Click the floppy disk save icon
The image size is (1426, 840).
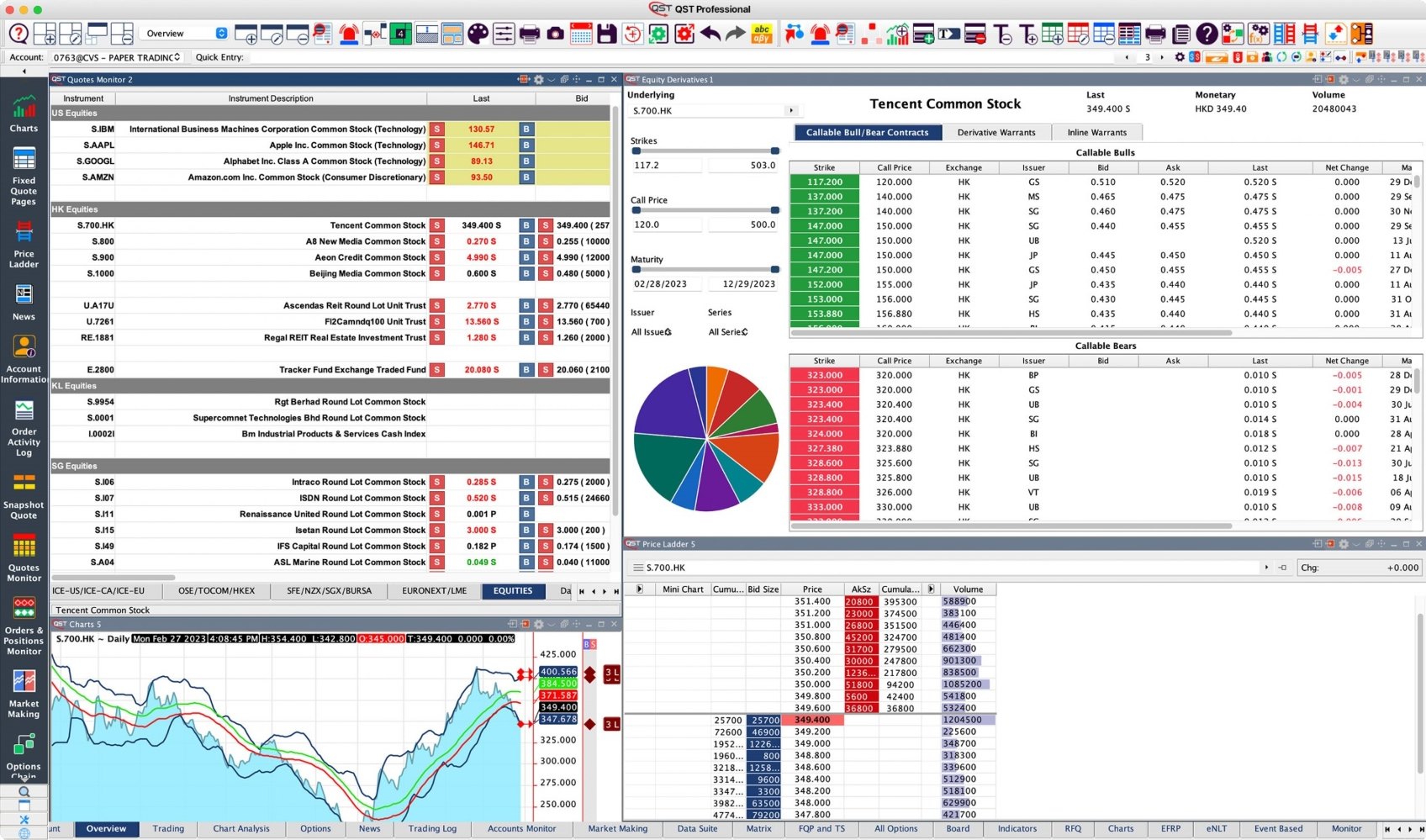point(606,34)
